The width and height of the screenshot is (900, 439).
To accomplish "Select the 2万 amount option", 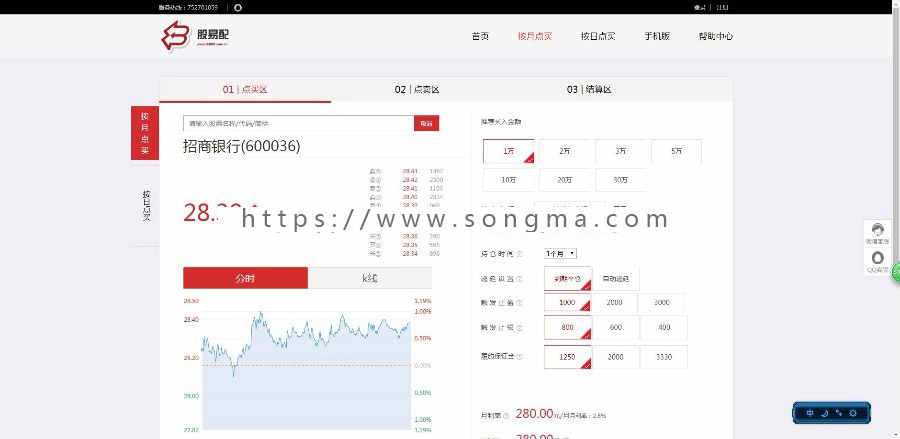I will [565, 151].
